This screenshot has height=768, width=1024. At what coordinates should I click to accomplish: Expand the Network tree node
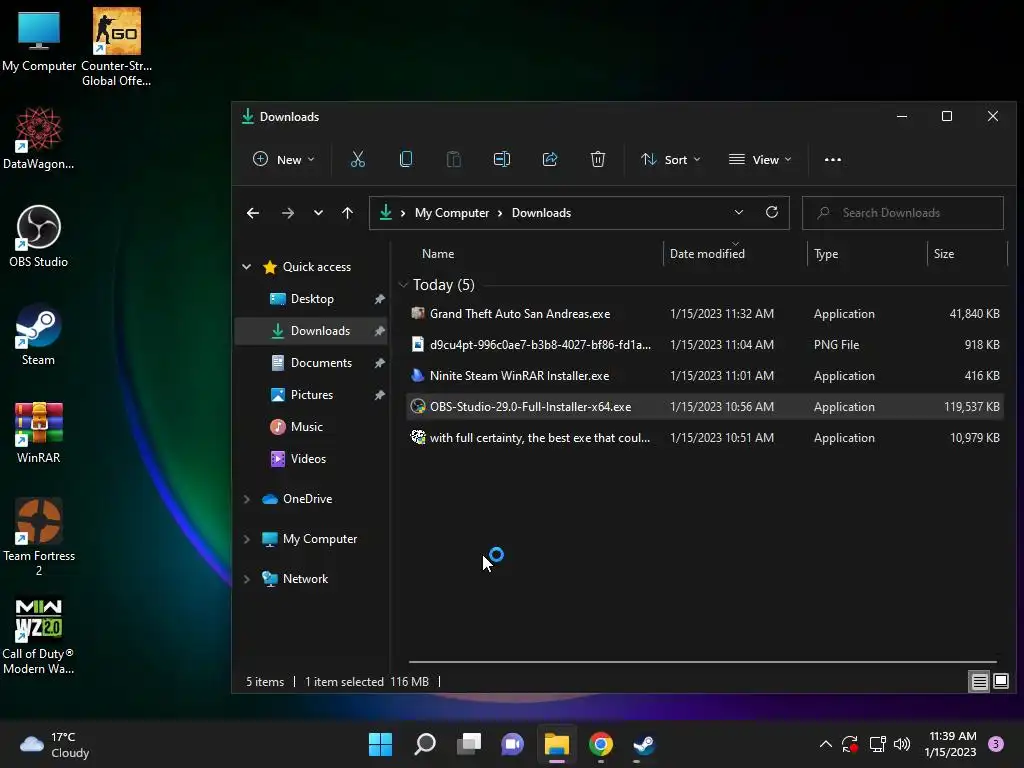(246, 579)
